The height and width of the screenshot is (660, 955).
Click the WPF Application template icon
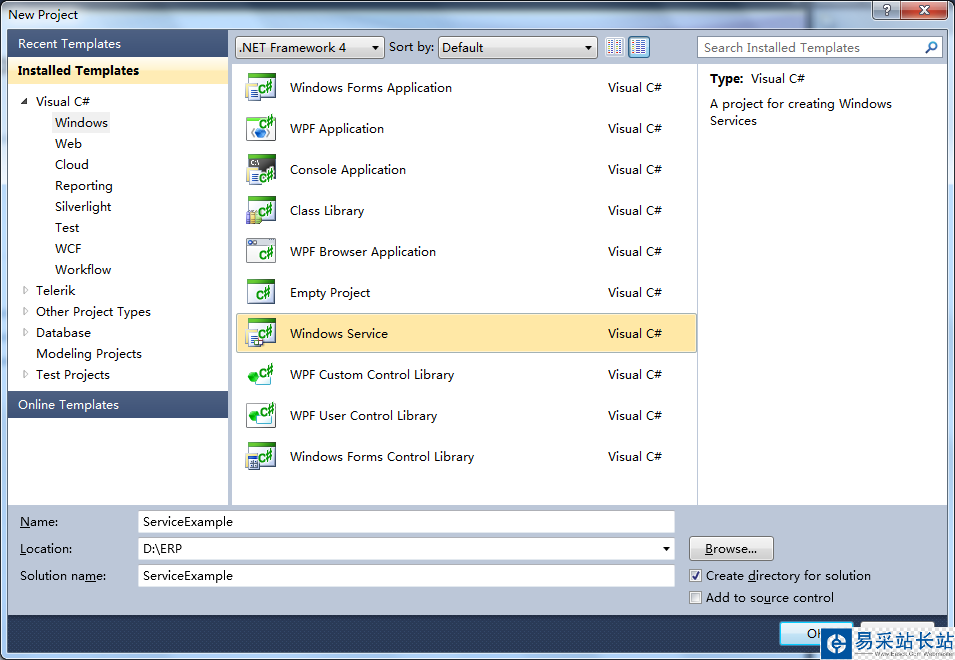(x=261, y=128)
